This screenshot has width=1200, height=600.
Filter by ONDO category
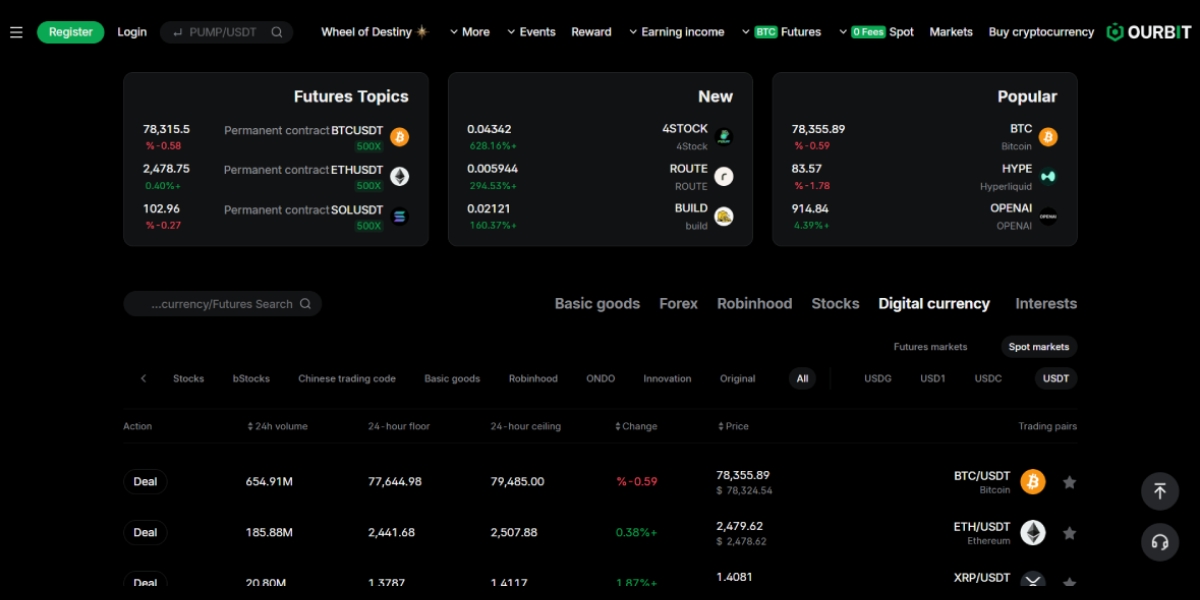[x=600, y=379]
